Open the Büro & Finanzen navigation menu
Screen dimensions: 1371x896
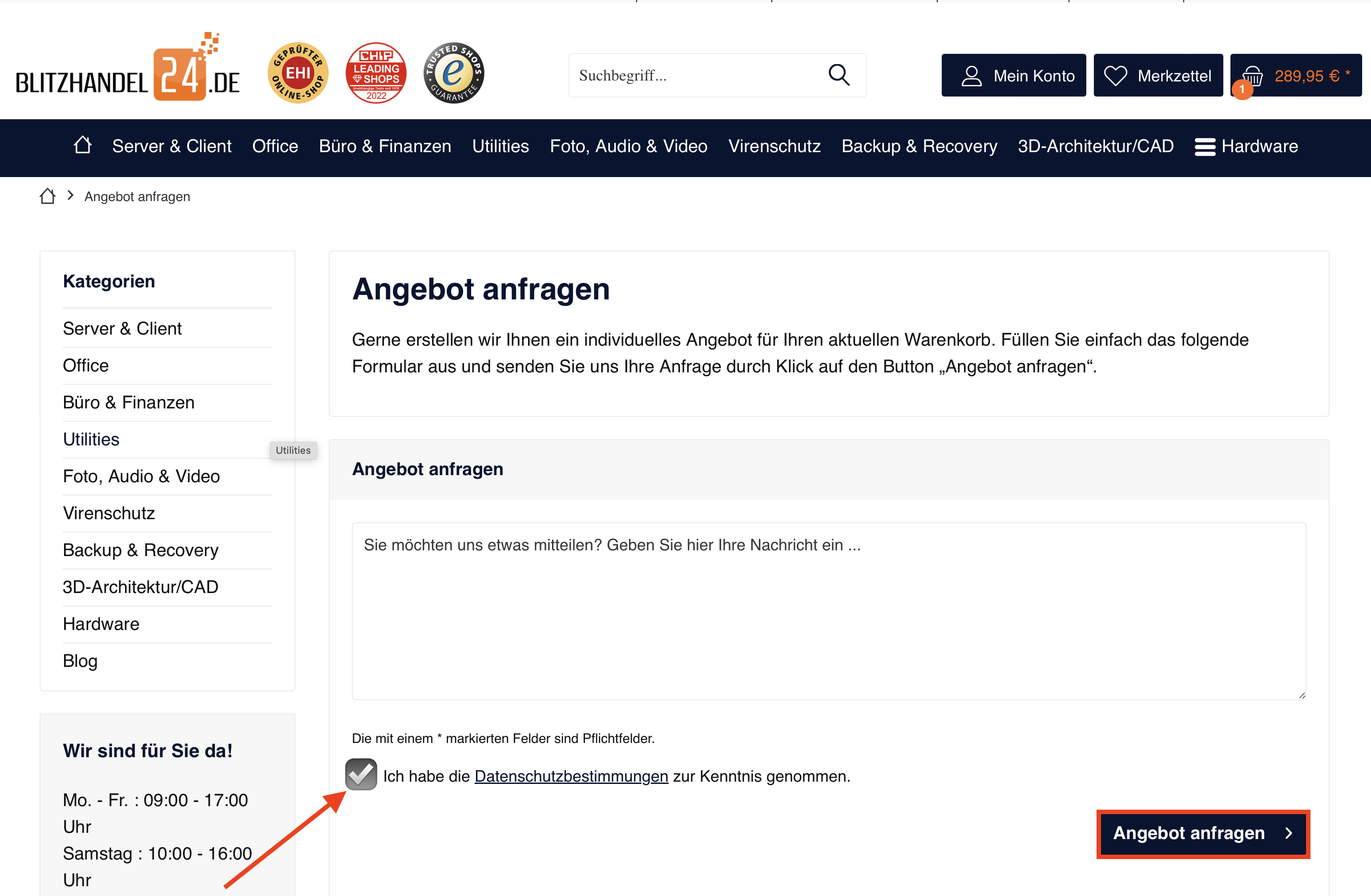[x=385, y=146]
